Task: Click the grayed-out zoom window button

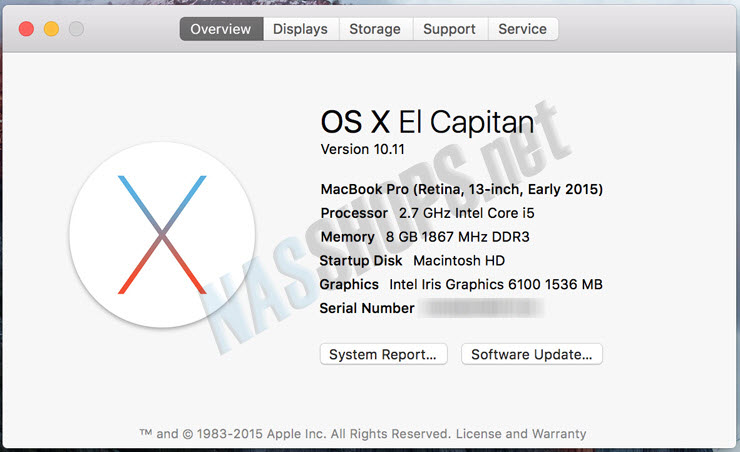Action: [76, 29]
